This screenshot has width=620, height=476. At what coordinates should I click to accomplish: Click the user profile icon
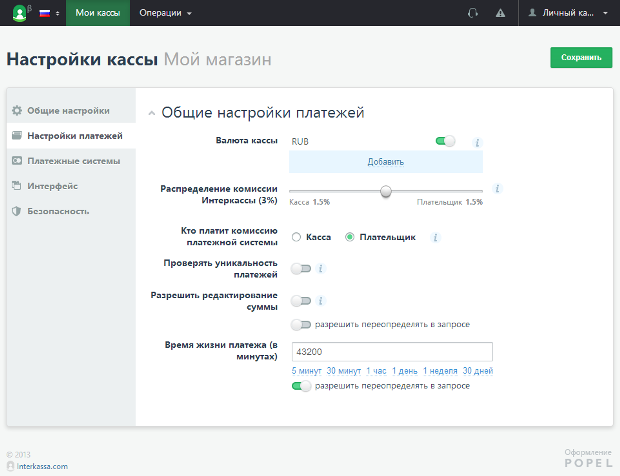pos(532,13)
